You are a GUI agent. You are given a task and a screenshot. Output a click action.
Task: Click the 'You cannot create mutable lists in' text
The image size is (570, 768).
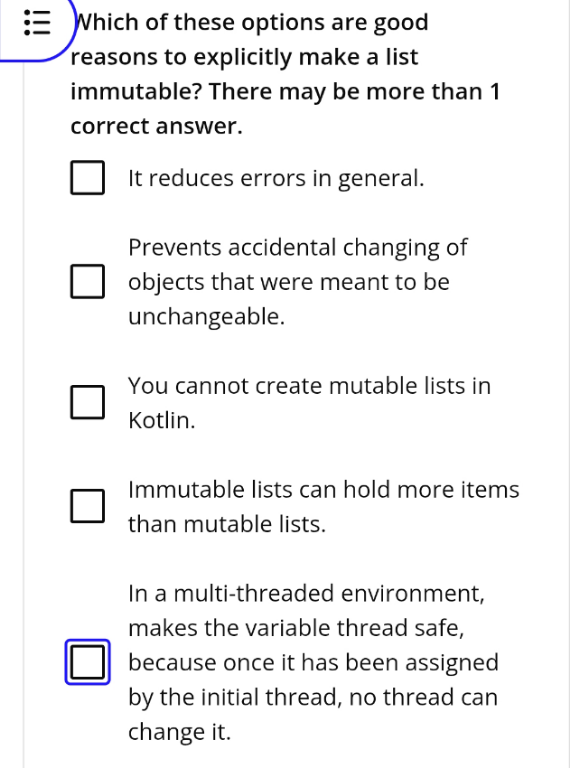pyautogui.click(x=309, y=386)
